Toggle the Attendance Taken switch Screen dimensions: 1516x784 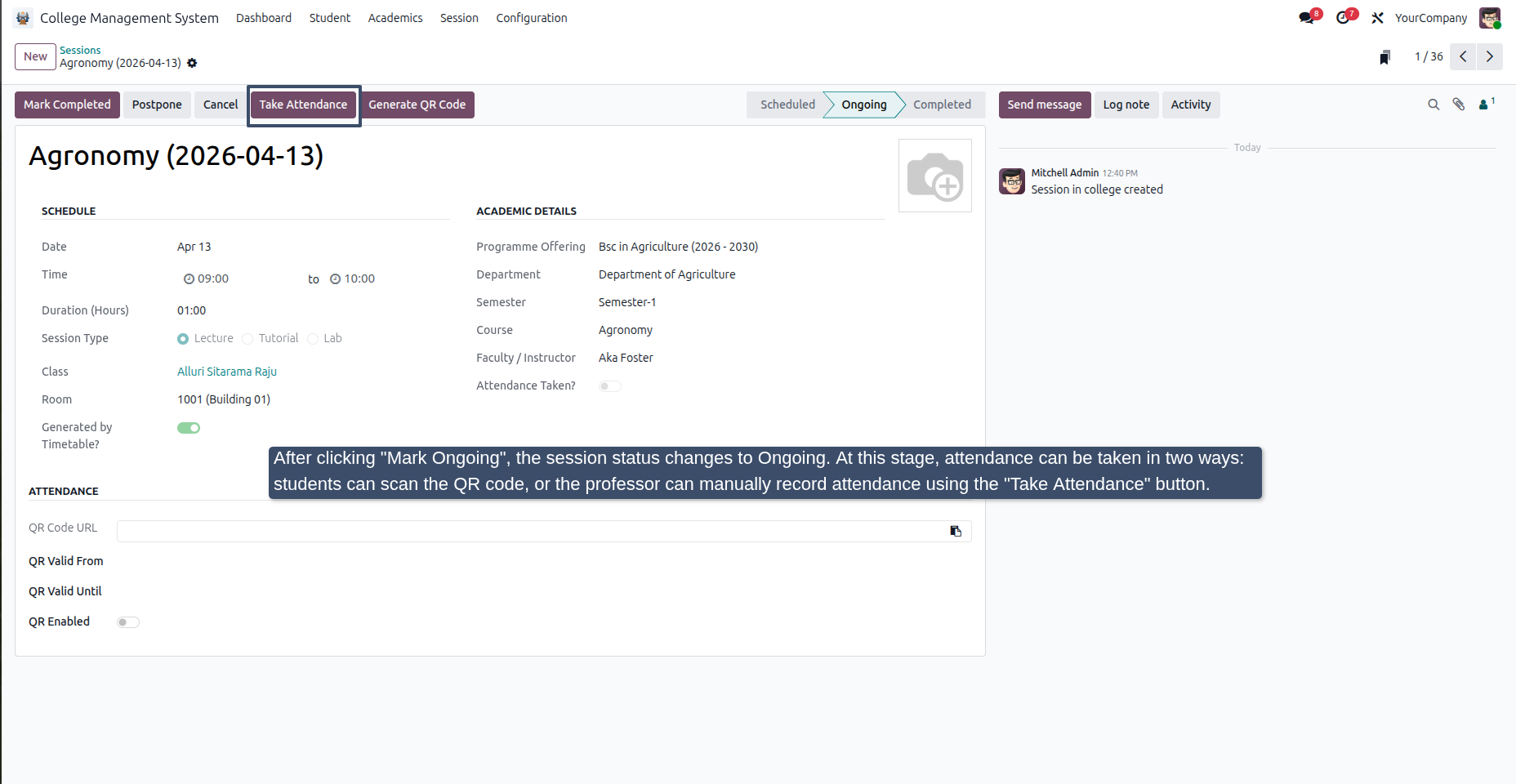point(610,386)
